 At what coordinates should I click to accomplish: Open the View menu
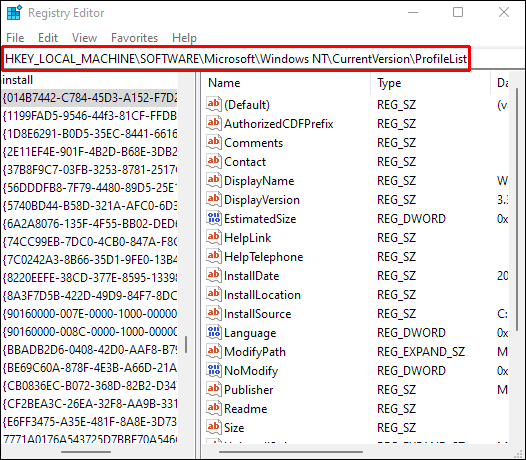pos(84,38)
